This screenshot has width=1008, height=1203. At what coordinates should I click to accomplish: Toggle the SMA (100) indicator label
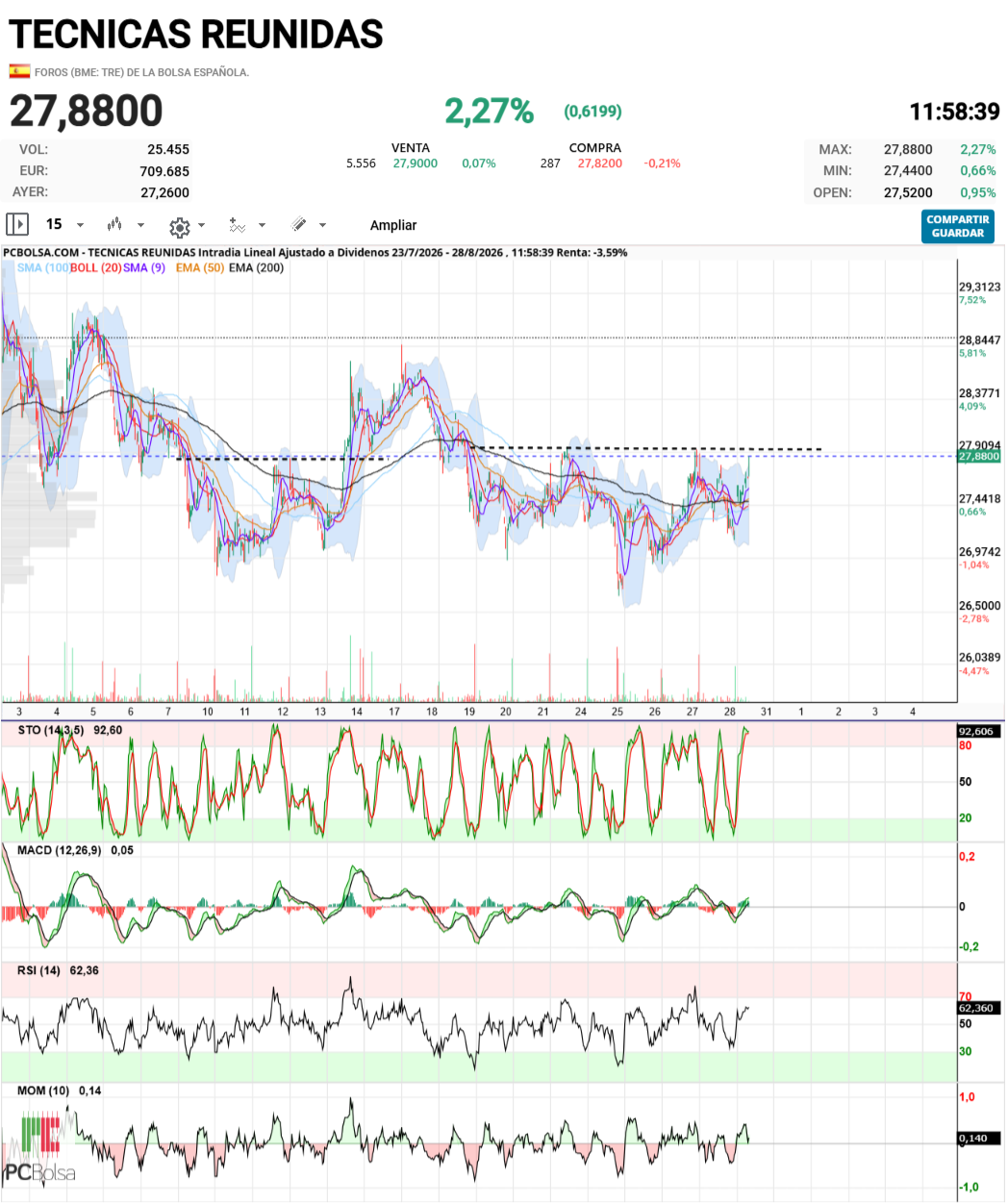pos(42,267)
